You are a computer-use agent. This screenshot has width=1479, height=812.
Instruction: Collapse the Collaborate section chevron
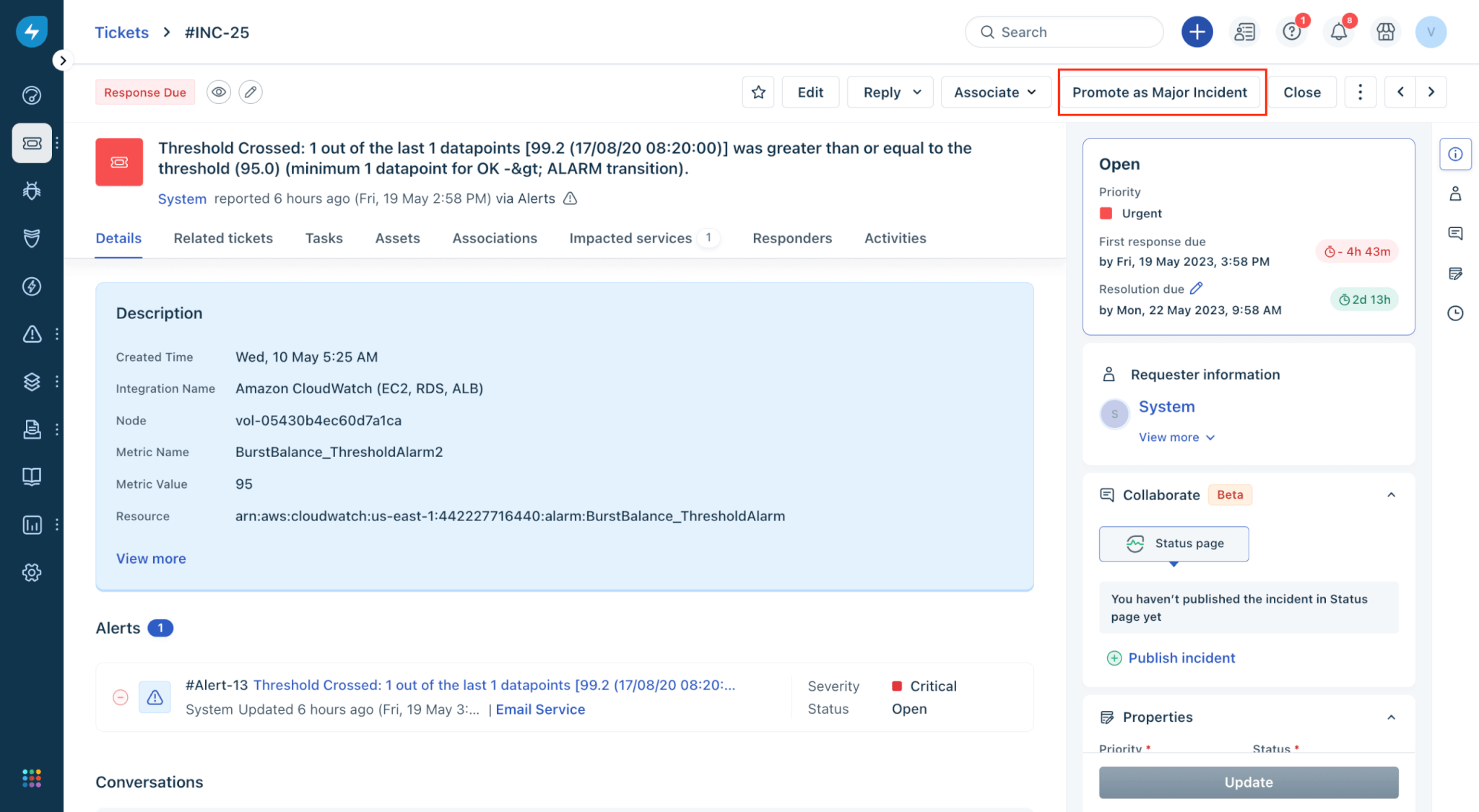coord(1391,495)
